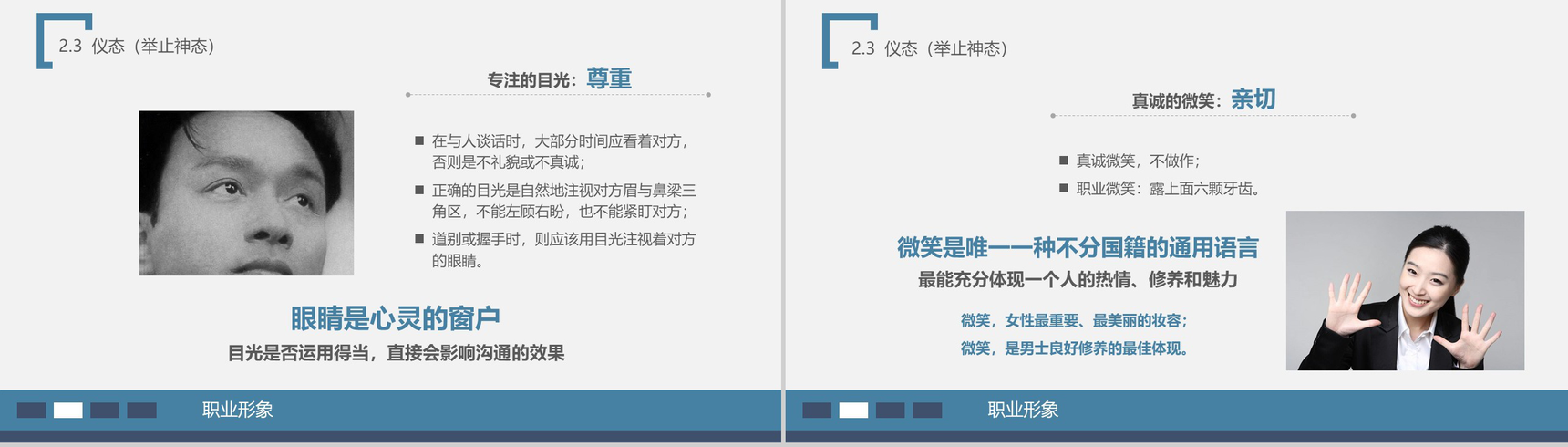
Task: Click the right slide title '2.3 仪态（举止神态）'
Action: [x=929, y=48]
